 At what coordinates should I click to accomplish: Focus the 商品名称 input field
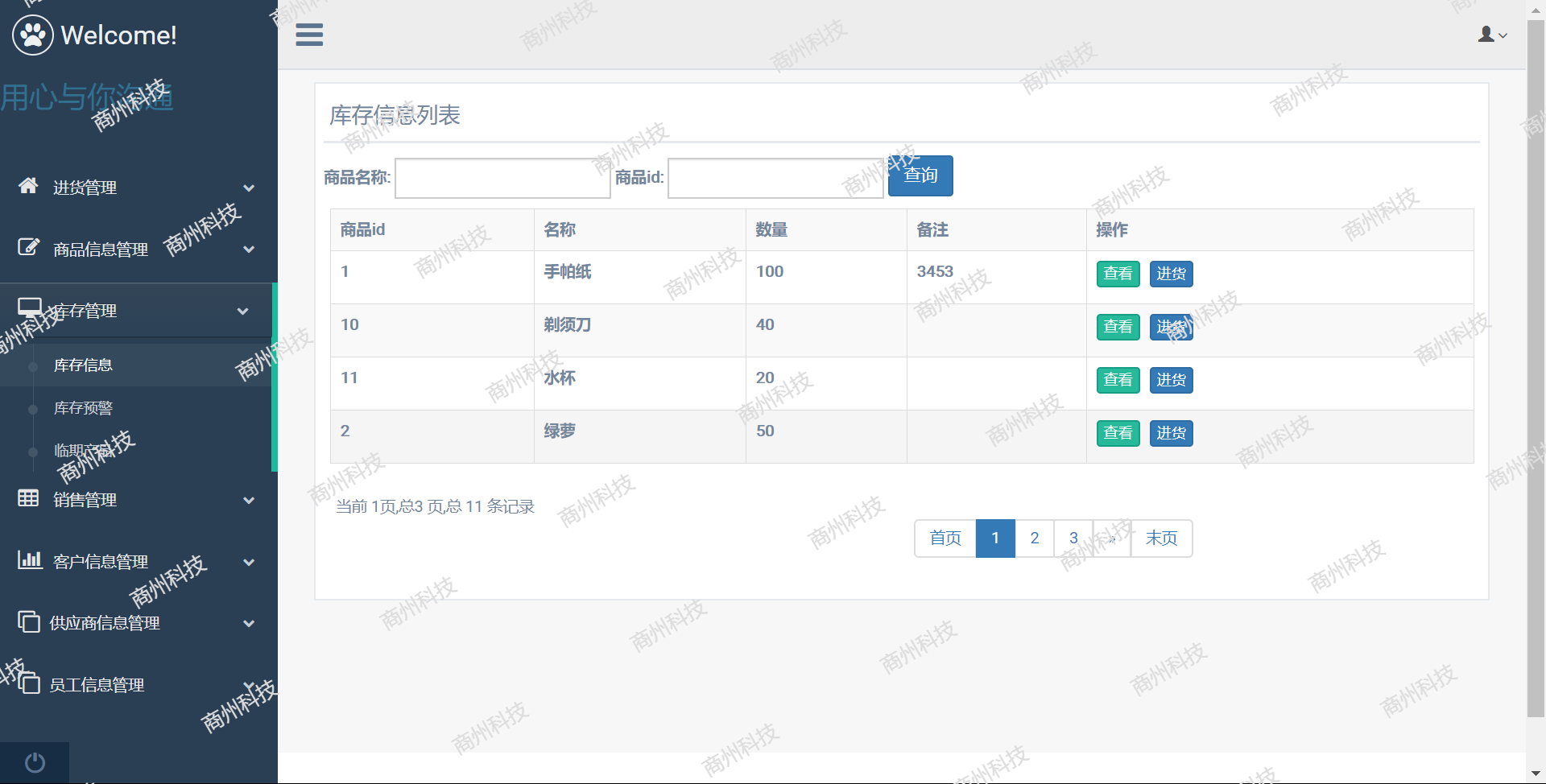502,178
